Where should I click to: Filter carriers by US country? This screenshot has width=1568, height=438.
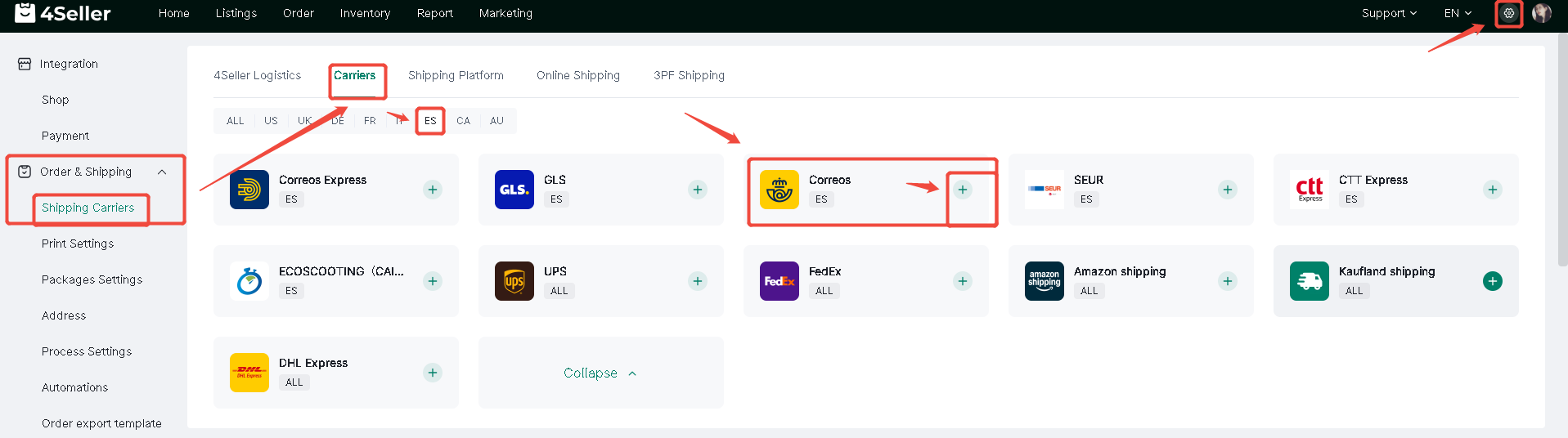tap(271, 121)
